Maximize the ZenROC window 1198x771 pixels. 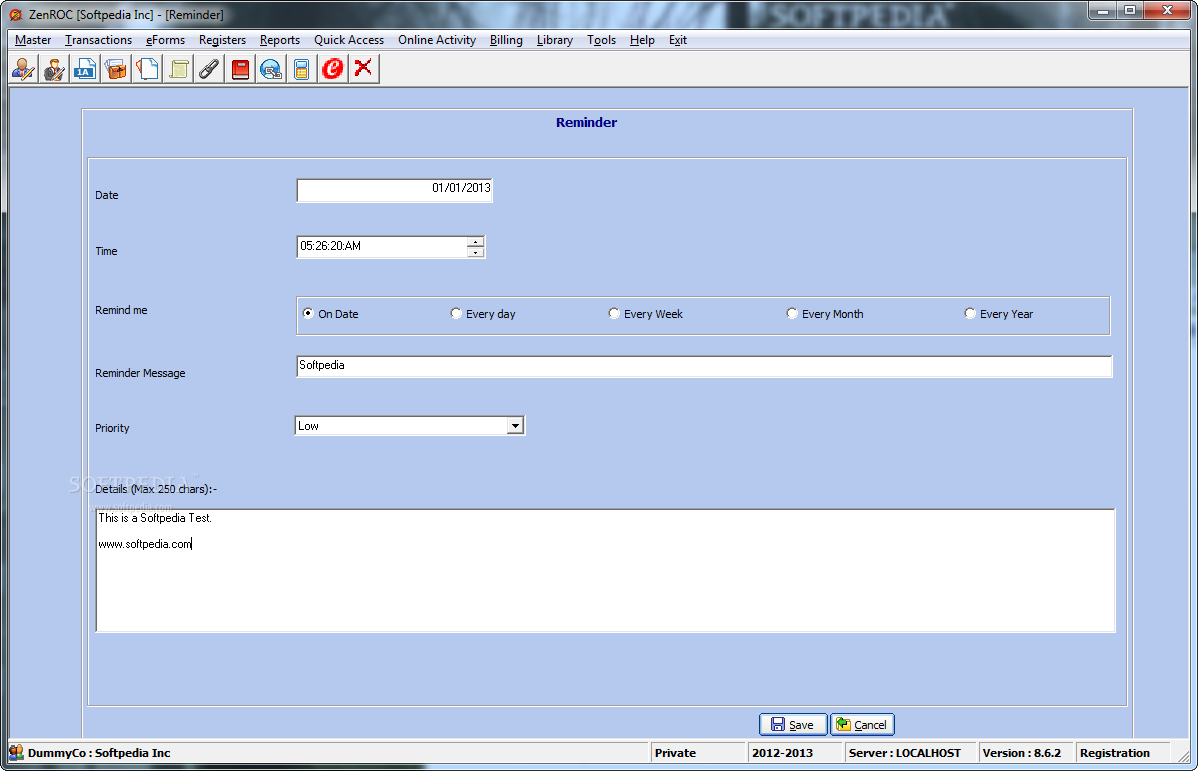[x=1129, y=11]
